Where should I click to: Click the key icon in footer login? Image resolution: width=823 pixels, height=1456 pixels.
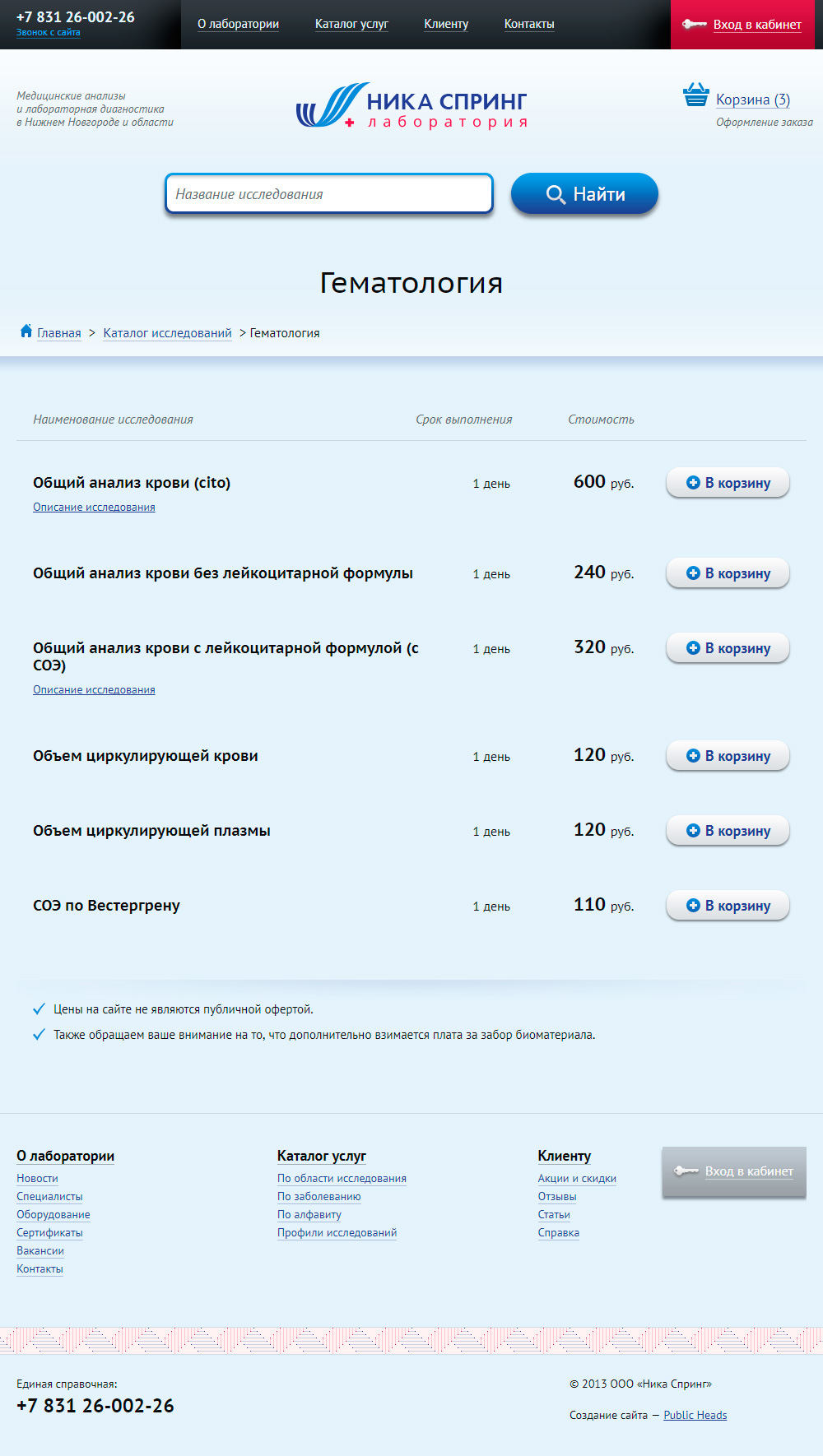[x=686, y=1171]
